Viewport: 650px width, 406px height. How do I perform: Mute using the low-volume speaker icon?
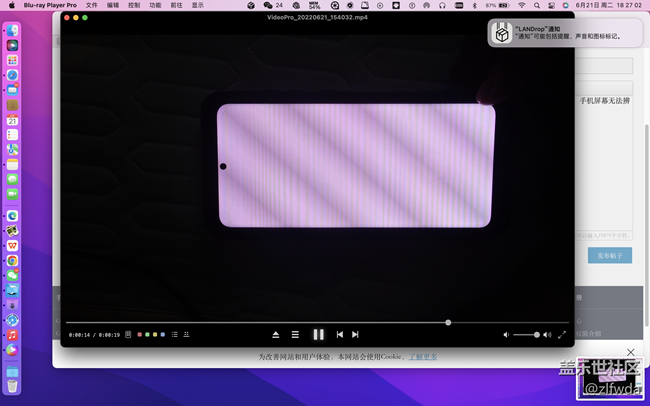[506, 335]
